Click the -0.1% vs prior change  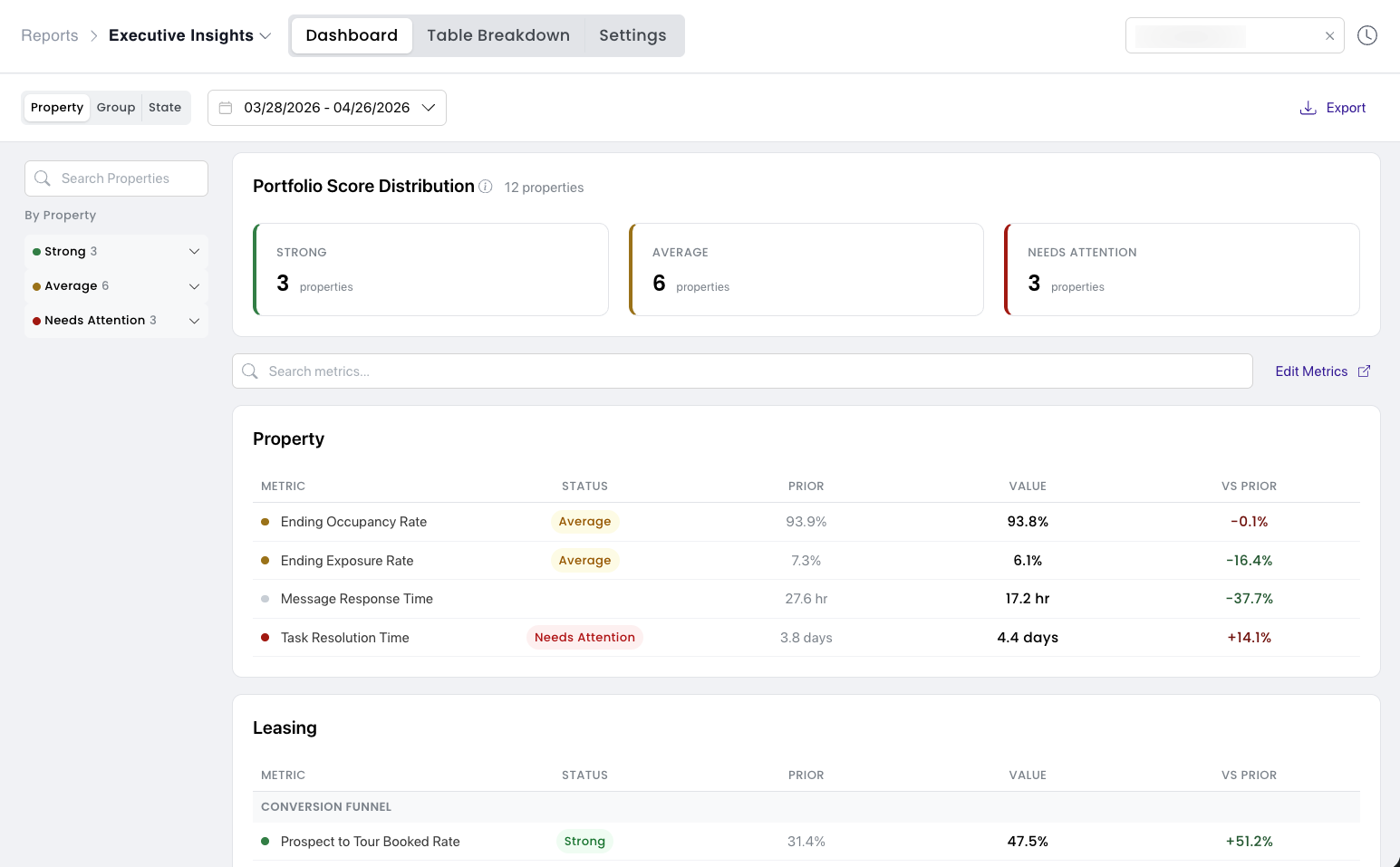coord(1249,522)
